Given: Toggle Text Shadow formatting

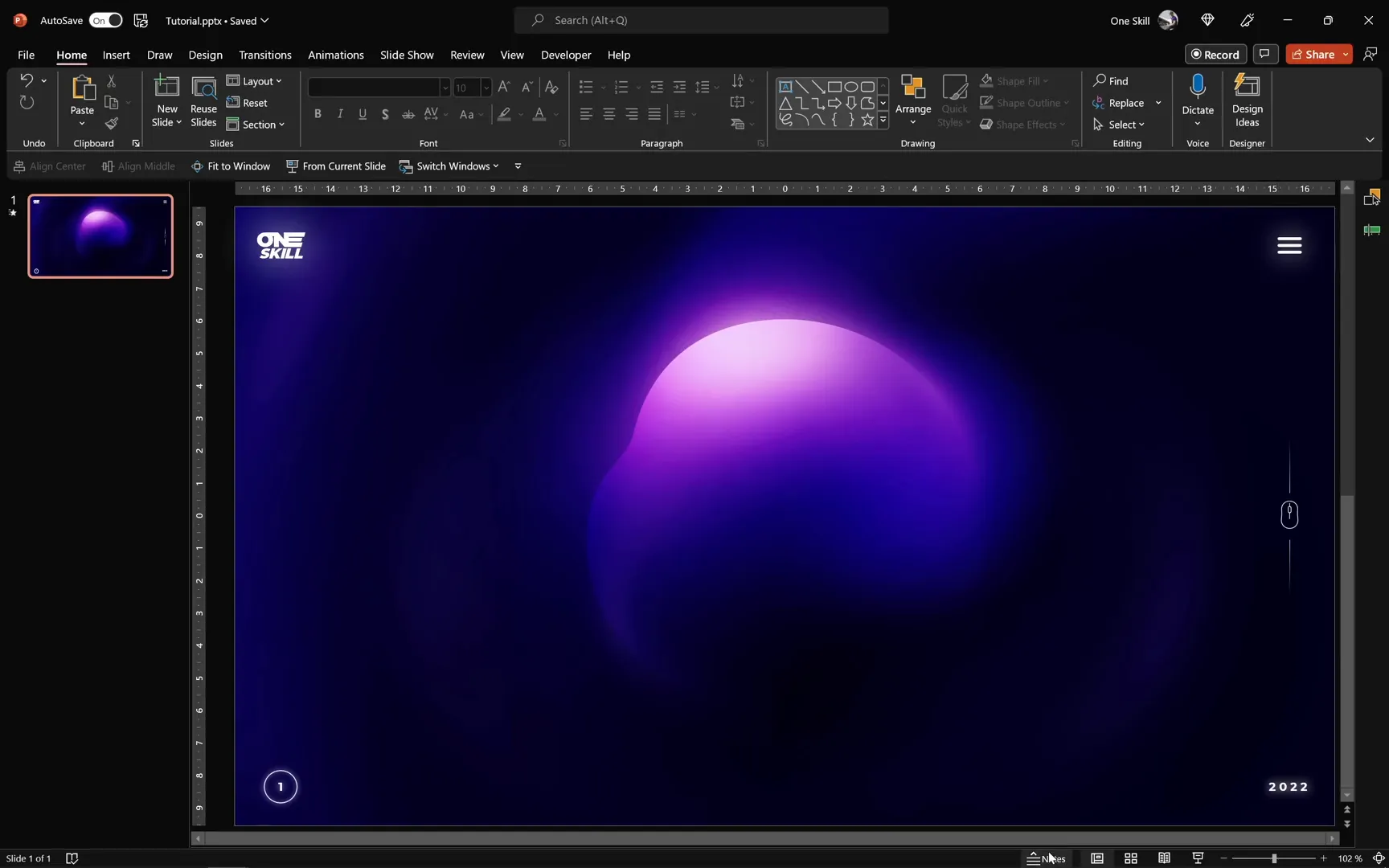Looking at the screenshot, I should pyautogui.click(x=385, y=114).
